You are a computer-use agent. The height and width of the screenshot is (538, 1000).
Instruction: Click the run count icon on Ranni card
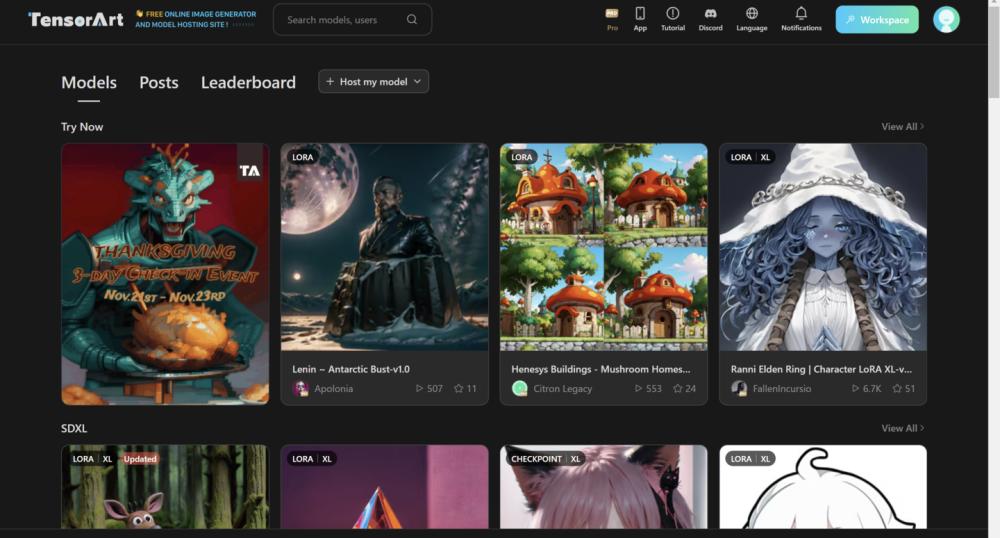(x=855, y=388)
